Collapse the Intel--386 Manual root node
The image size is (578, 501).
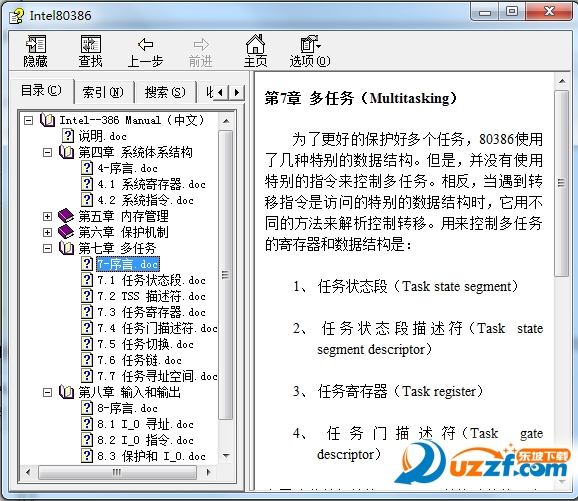tap(28, 120)
